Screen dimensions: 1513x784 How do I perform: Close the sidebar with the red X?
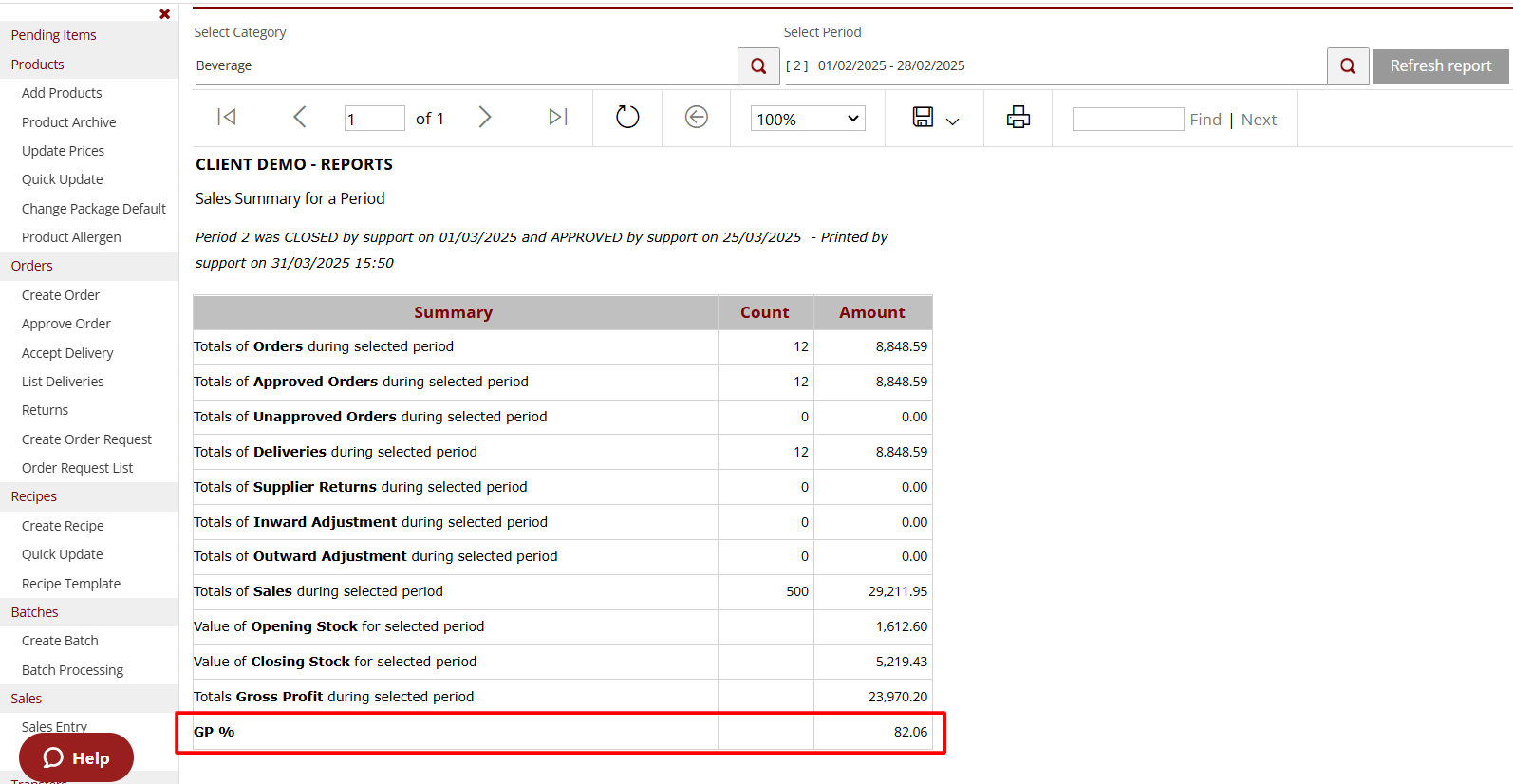pyautogui.click(x=165, y=14)
